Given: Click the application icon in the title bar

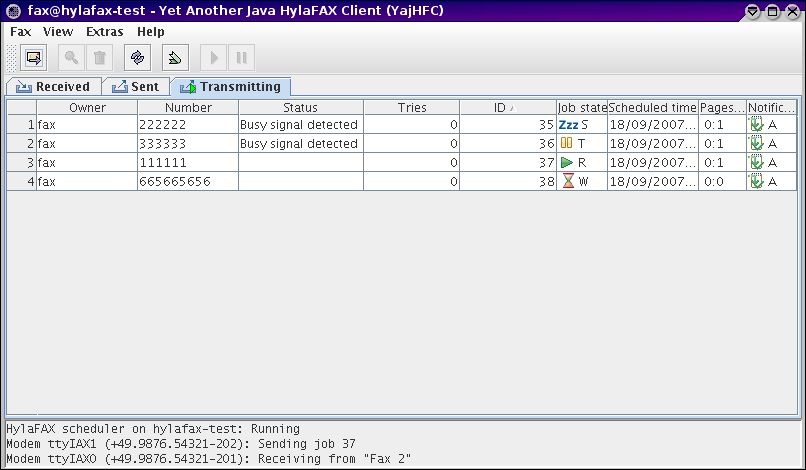Looking at the screenshot, I should pyautogui.click(x=13, y=11).
